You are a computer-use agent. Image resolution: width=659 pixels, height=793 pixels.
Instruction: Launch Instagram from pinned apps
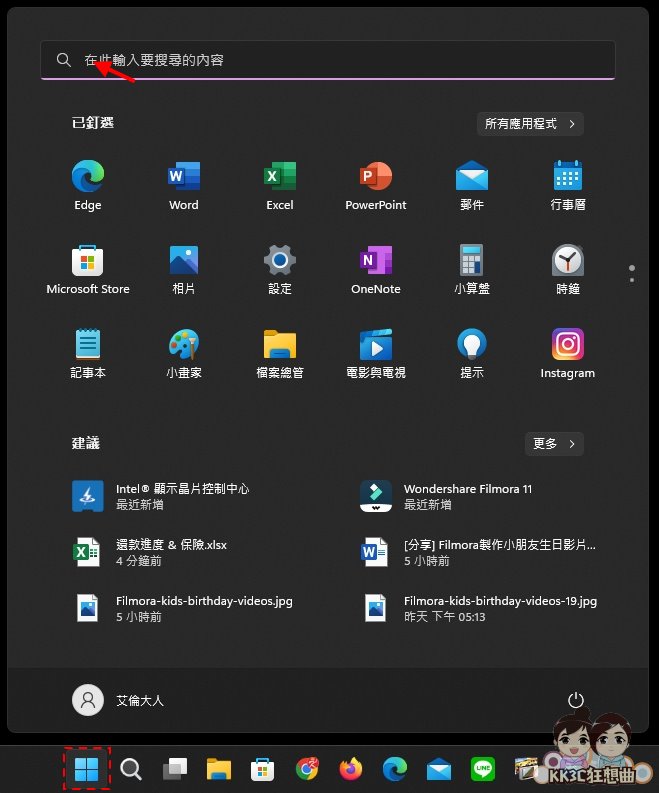(x=568, y=353)
